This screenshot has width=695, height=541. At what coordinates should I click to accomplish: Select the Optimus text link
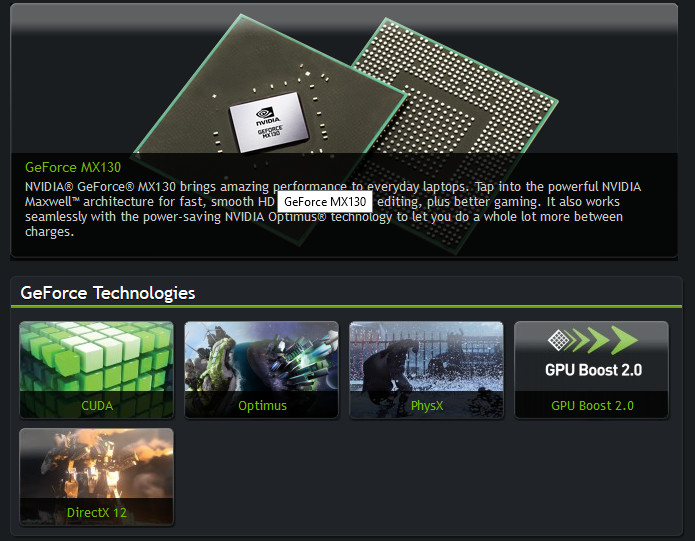(262, 405)
